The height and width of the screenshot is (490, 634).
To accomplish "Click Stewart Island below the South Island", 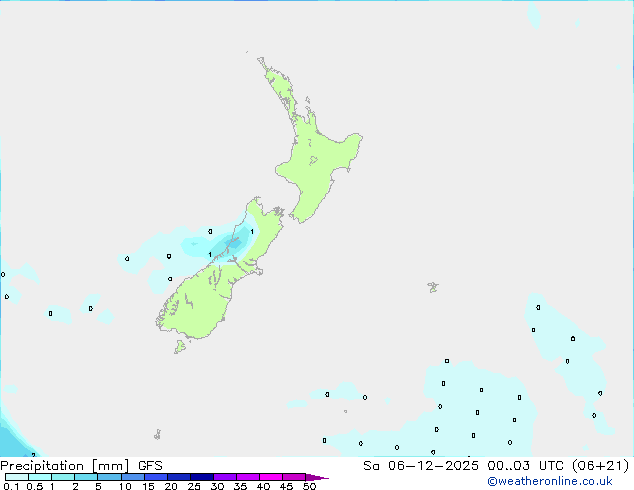I will (180, 346).
